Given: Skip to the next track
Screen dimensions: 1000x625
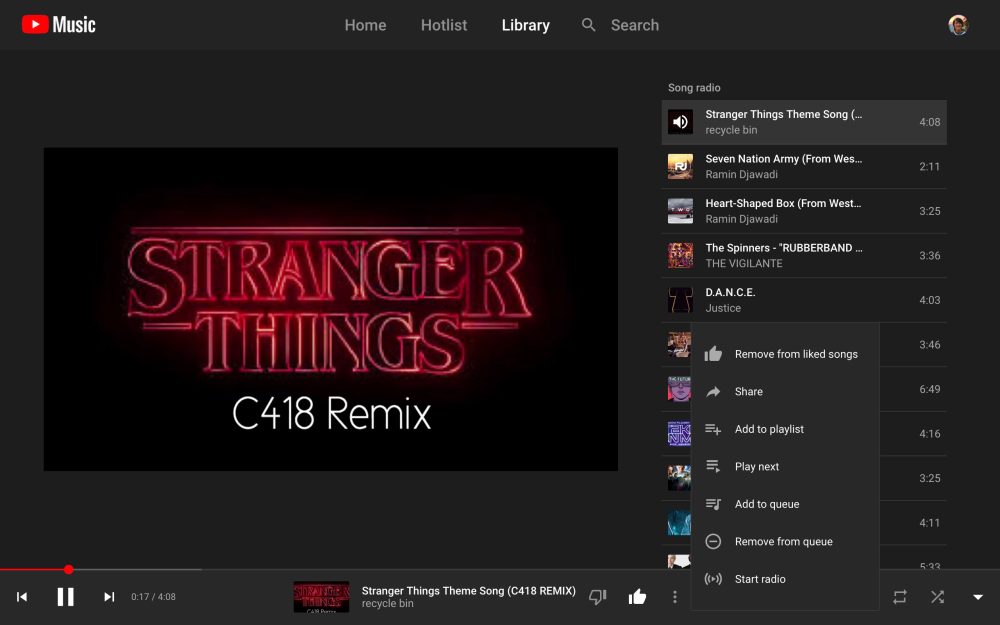Looking at the screenshot, I should [108, 596].
